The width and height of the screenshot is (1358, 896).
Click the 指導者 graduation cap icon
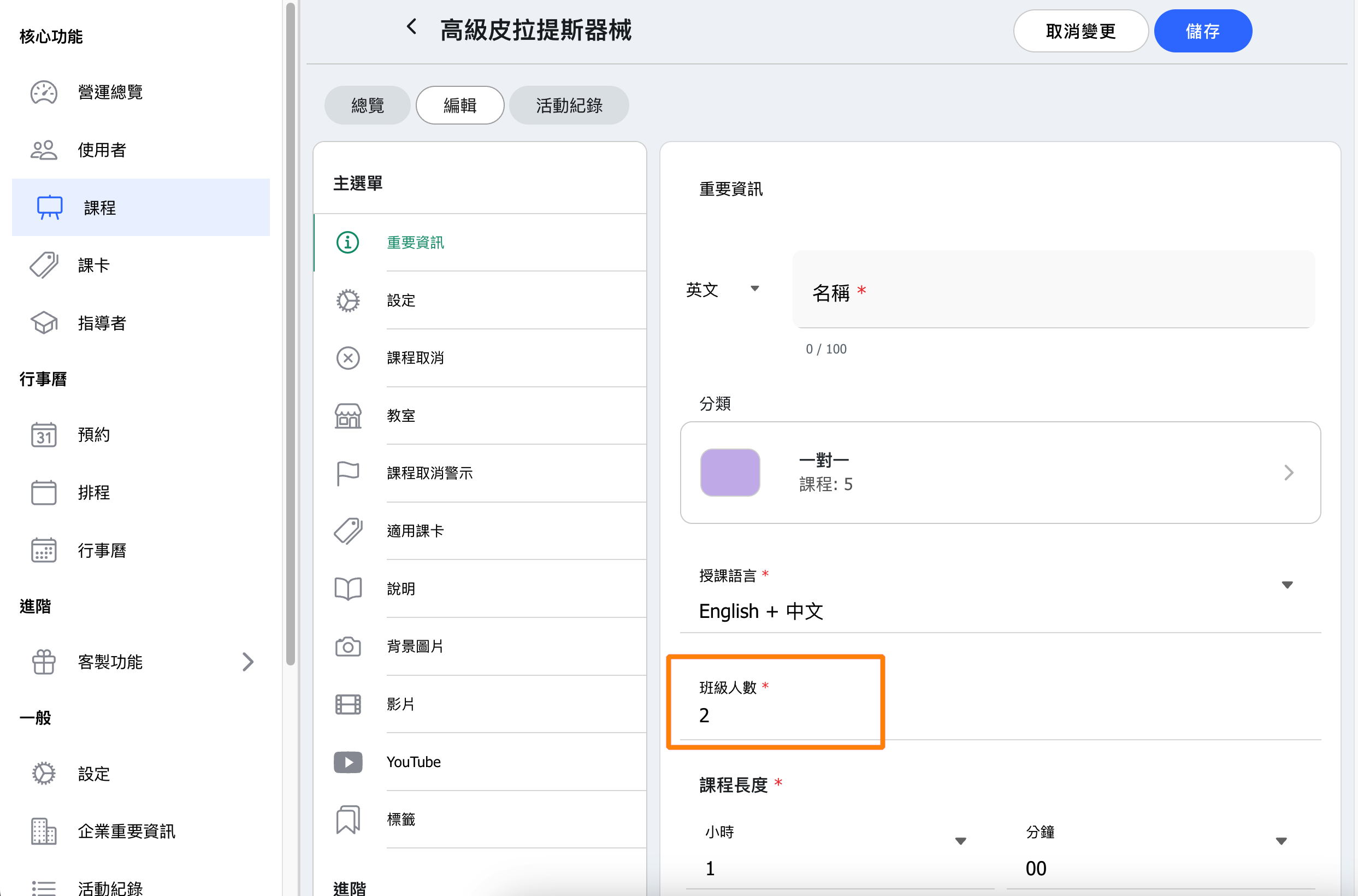[x=44, y=323]
